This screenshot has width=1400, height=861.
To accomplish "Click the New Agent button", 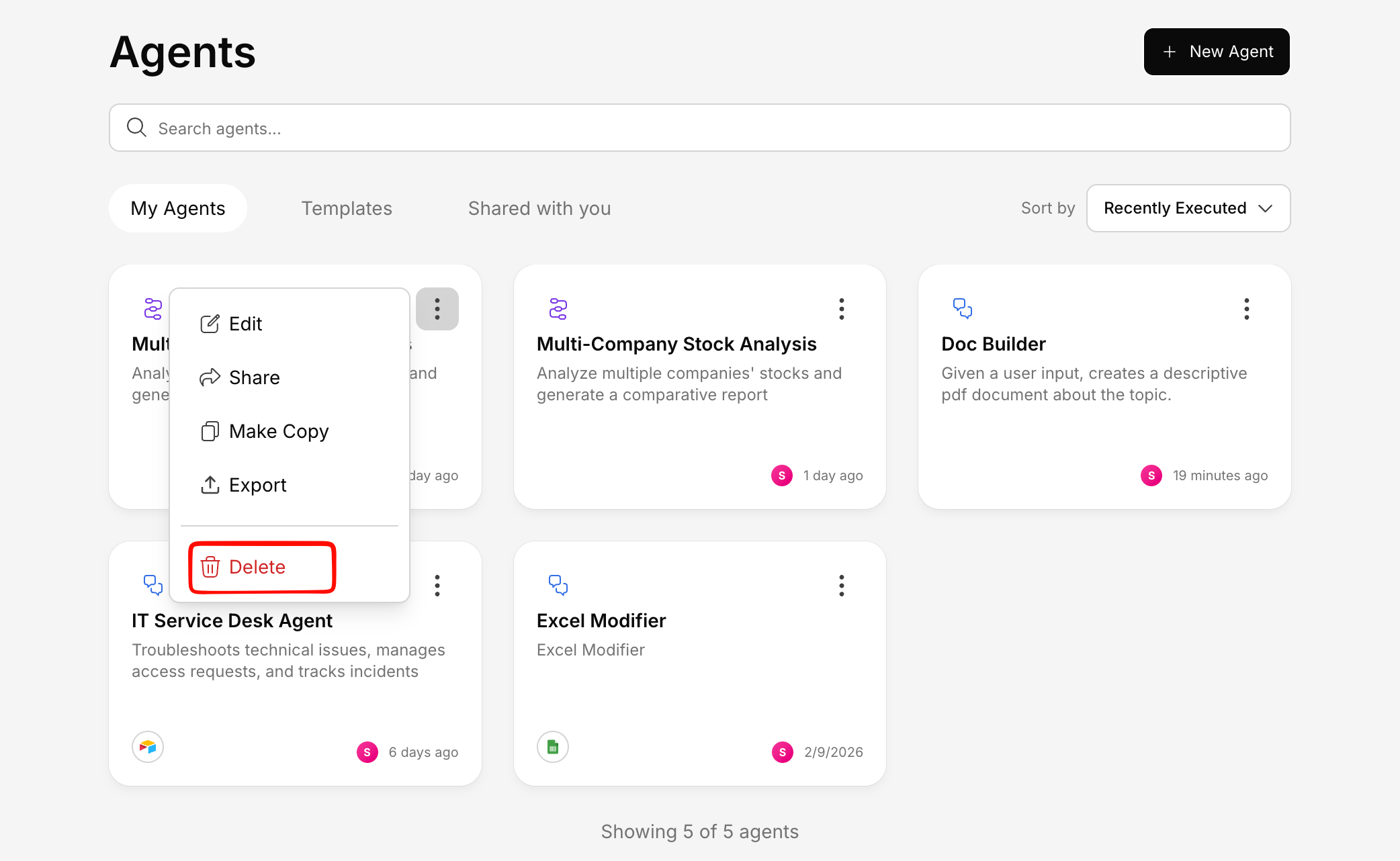I will pos(1217,52).
